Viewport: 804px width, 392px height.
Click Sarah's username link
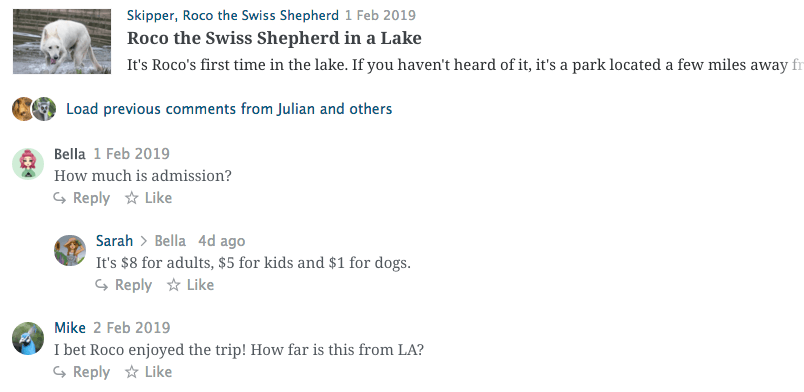(114, 241)
